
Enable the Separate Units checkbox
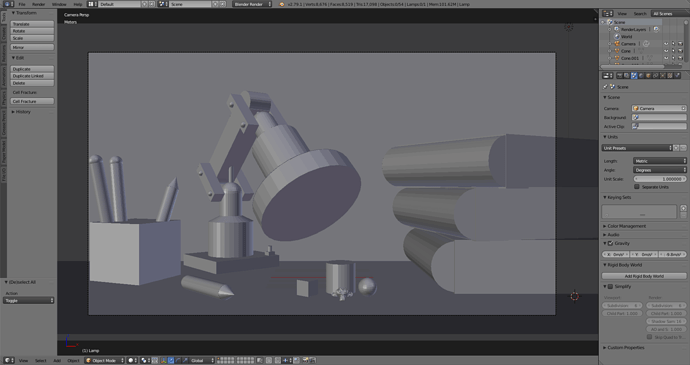637,187
